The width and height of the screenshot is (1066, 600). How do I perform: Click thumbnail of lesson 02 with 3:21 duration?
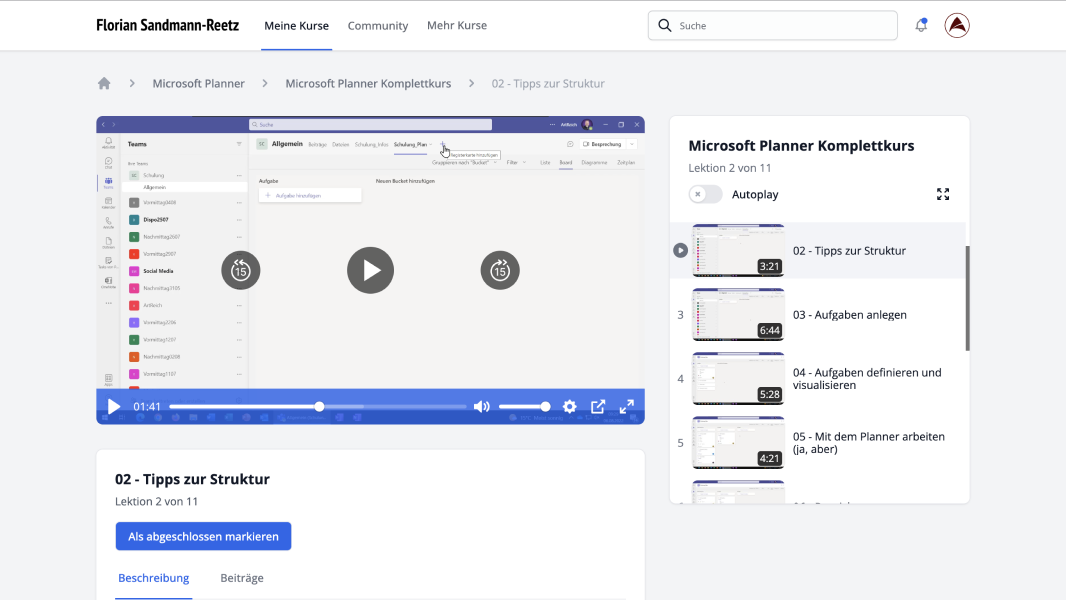point(738,251)
